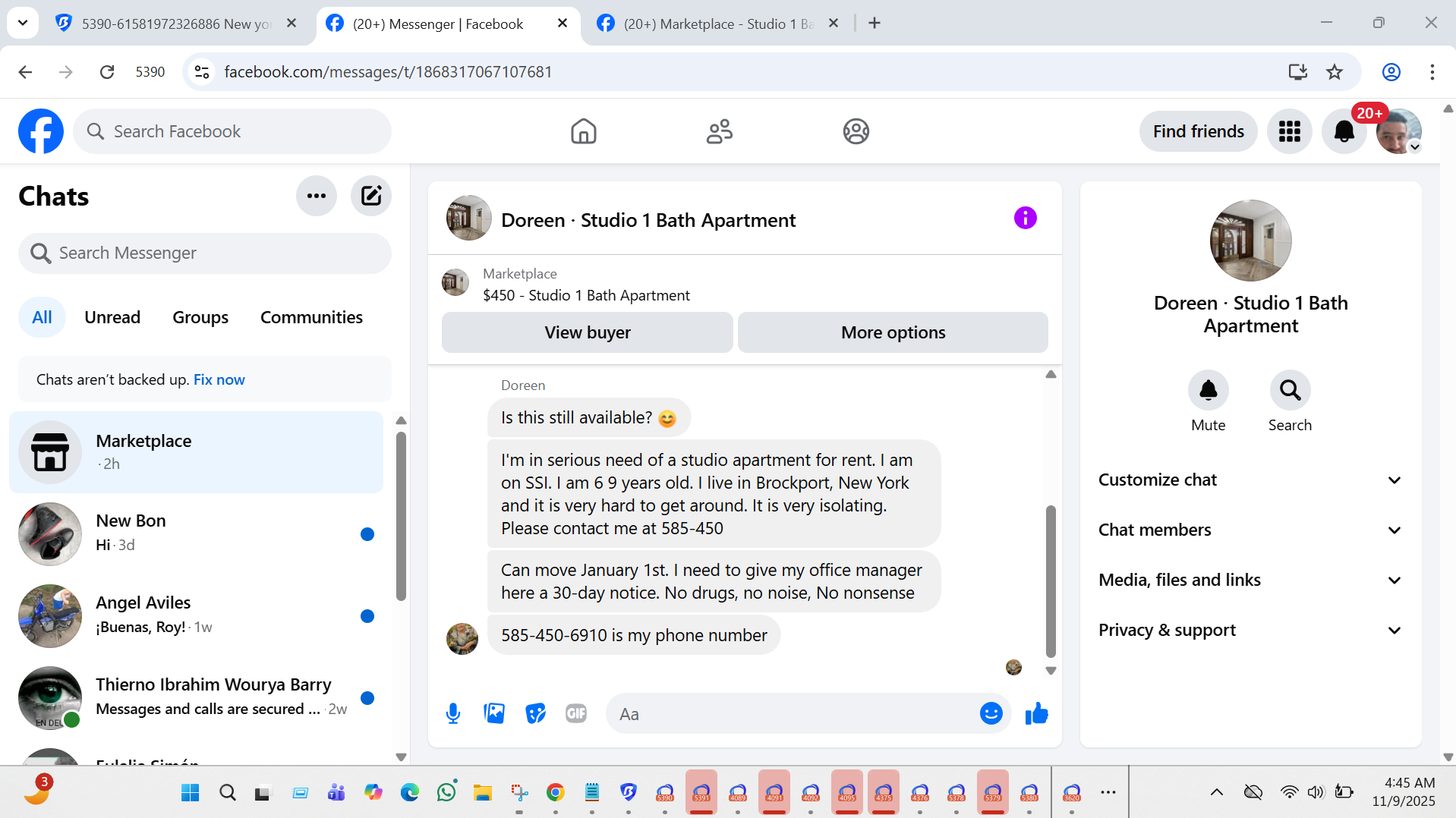Open the Groups circle icon in top navigation

coord(856,131)
